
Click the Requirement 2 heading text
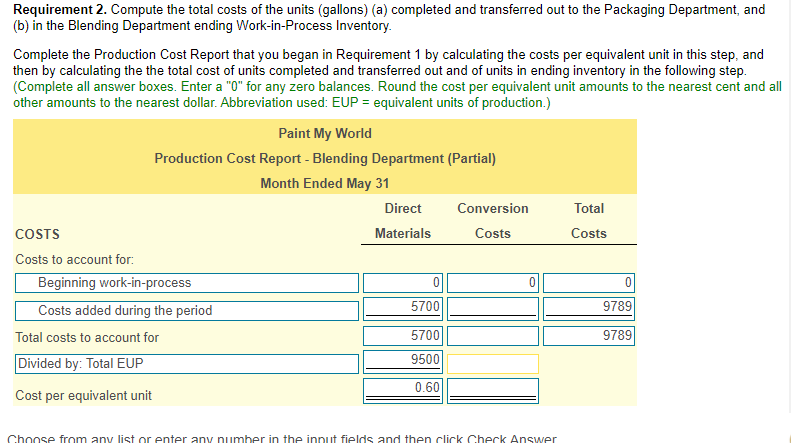coord(60,10)
